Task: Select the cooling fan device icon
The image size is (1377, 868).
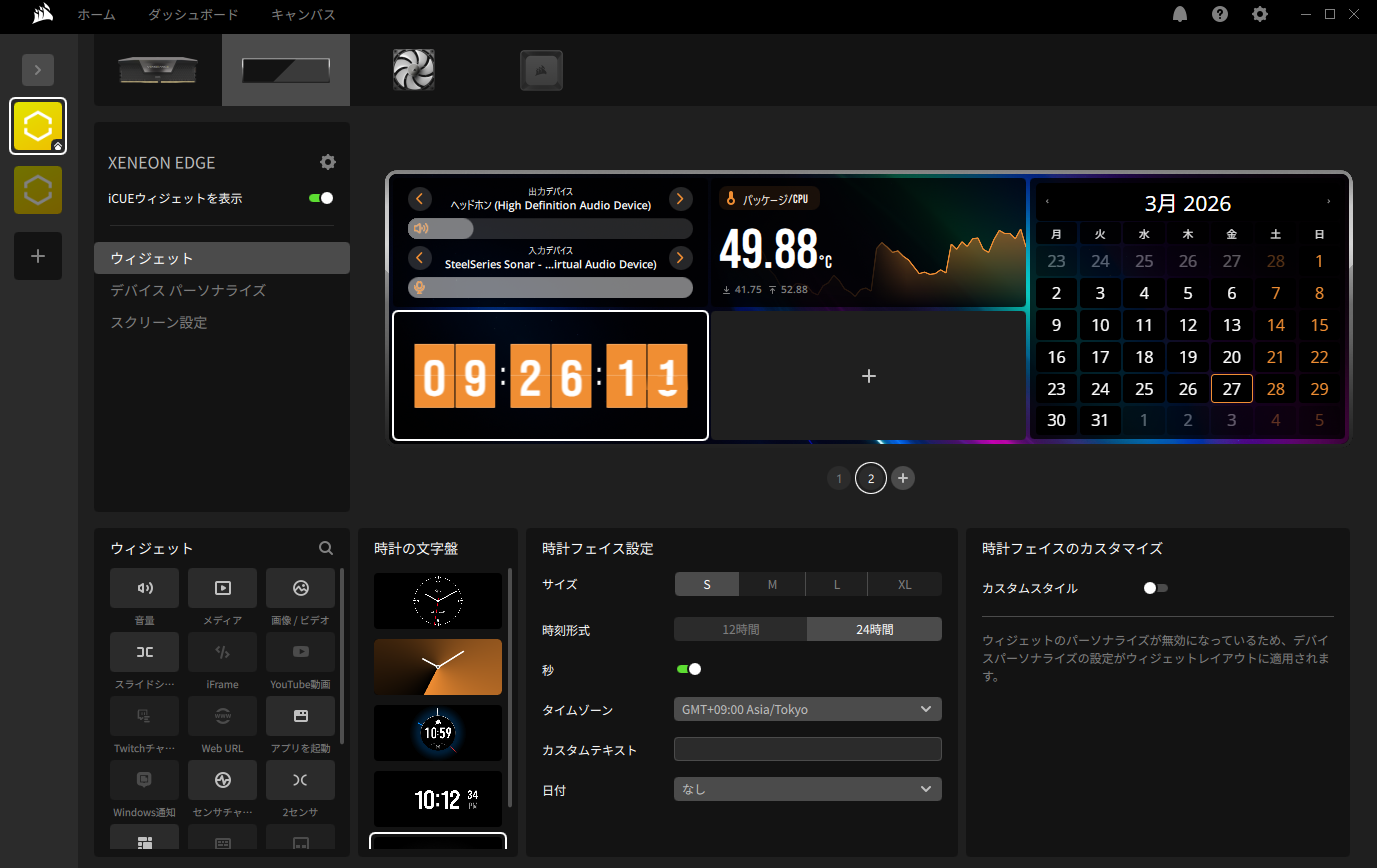Action: (x=414, y=70)
